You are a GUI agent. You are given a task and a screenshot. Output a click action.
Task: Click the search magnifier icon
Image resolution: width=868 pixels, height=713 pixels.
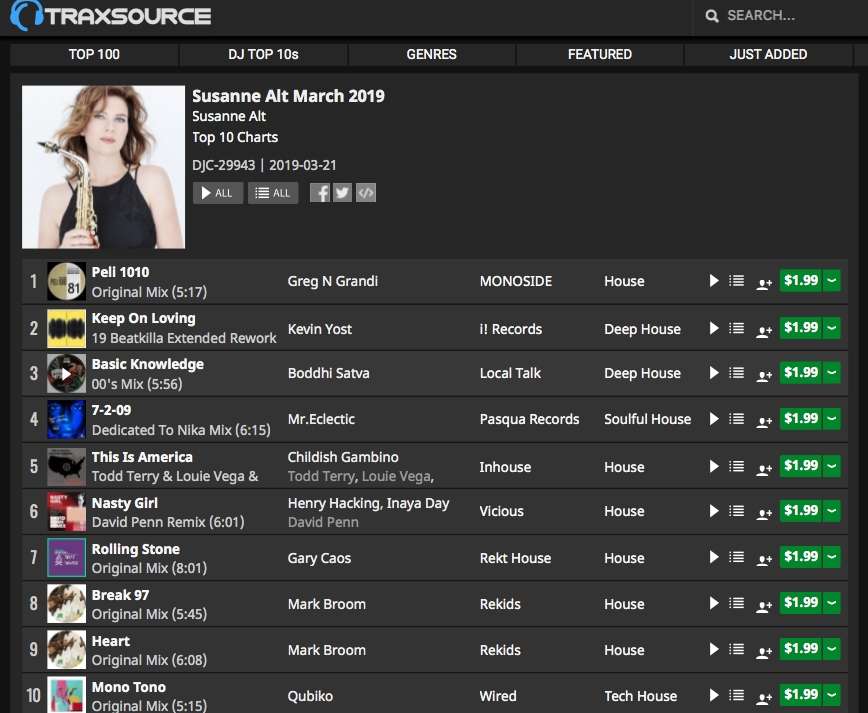pos(712,16)
